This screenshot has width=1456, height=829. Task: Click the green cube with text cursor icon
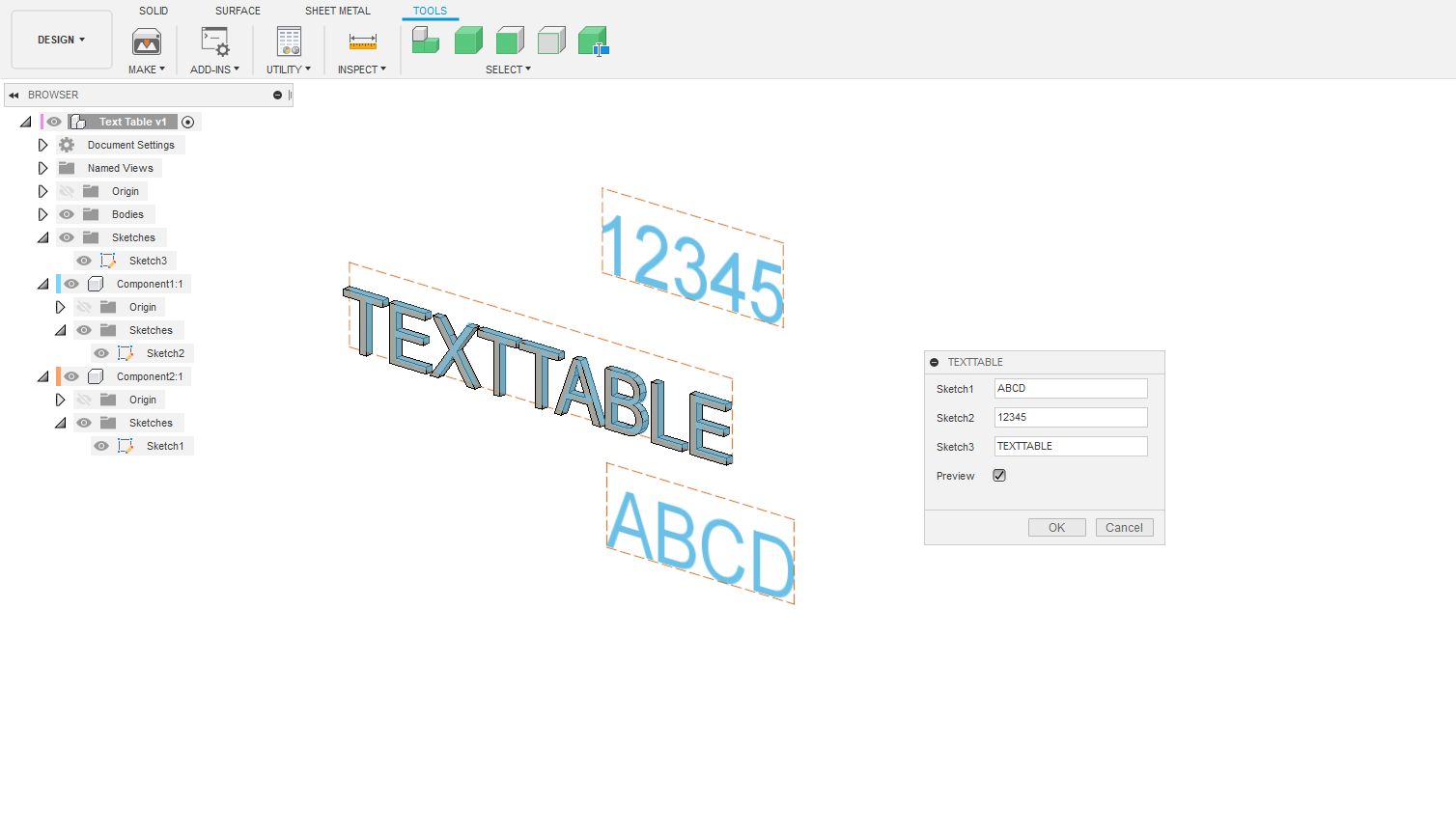(593, 41)
